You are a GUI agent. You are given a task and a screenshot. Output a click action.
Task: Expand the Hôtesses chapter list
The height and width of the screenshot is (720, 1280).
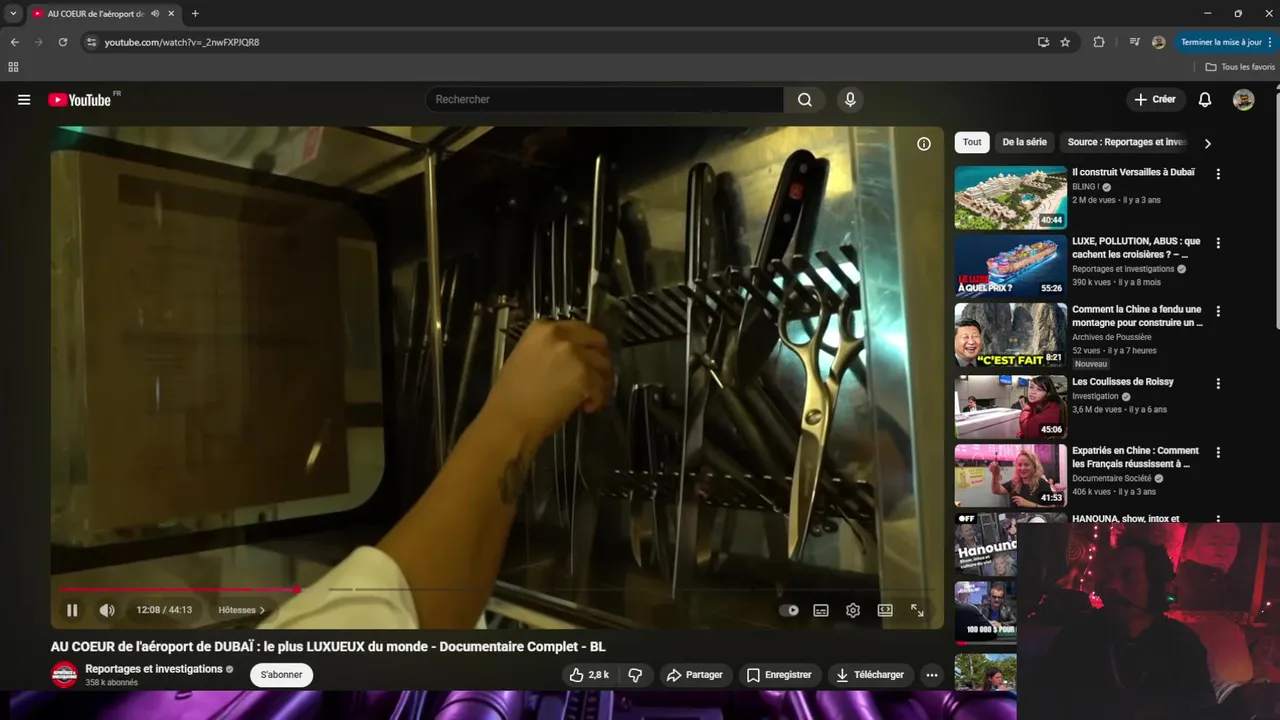point(242,610)
